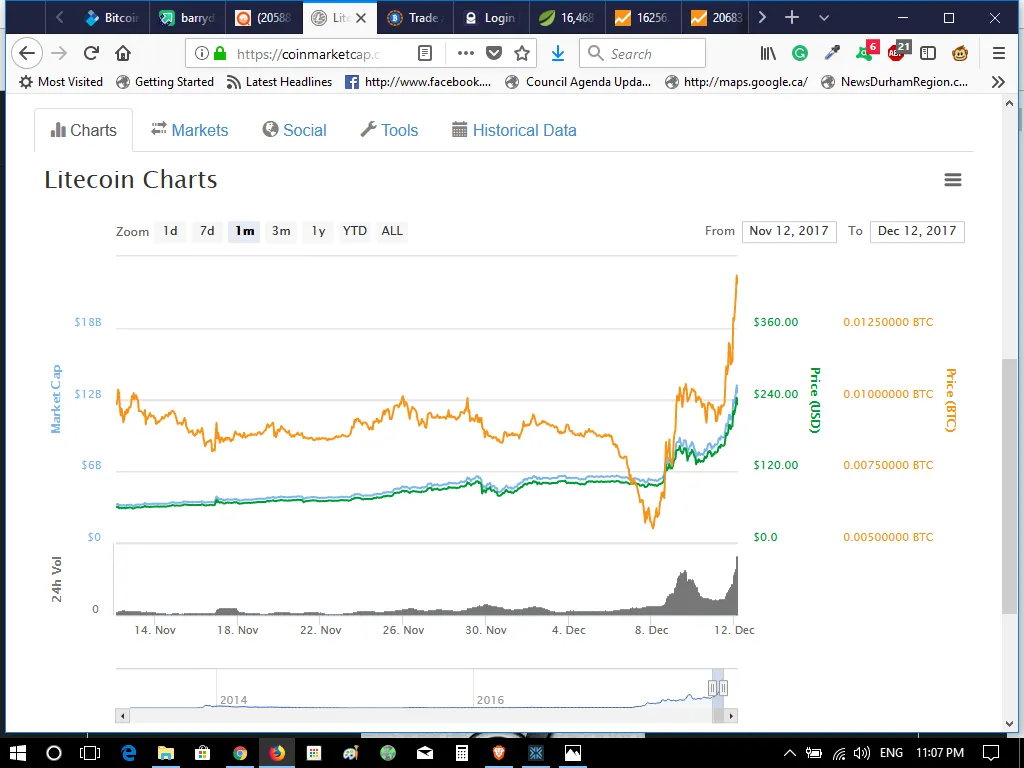Set chart zoom to 7d
Screen dimensions: 1024x768
click(207, 231)
